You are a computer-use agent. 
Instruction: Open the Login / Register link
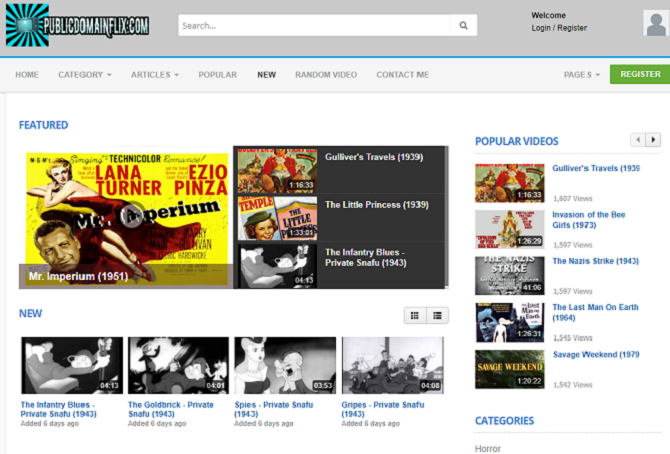tap(559, 28)
